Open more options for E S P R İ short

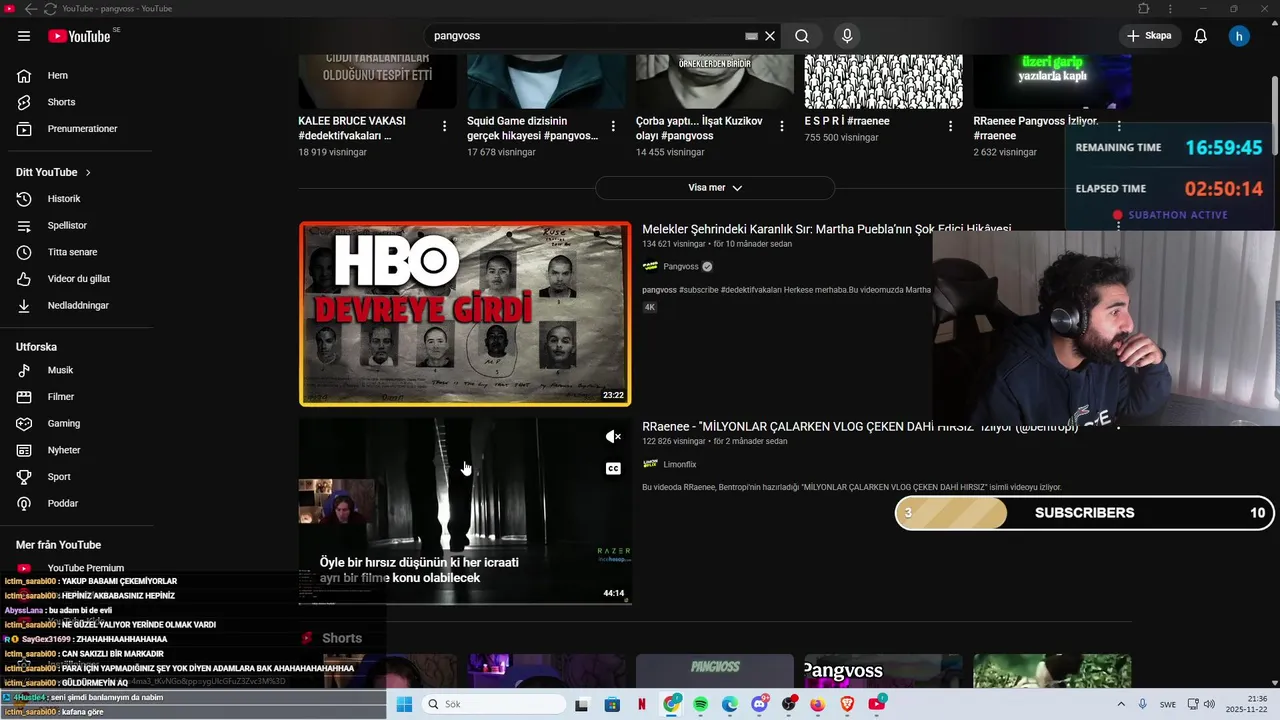951,127
